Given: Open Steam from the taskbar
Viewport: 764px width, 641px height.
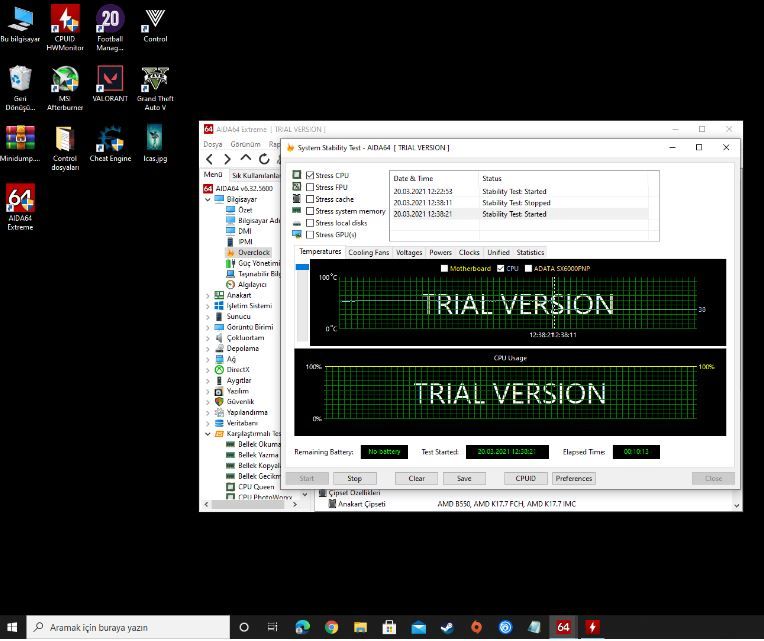Looking at the screenshot, I should pos(447,627).
